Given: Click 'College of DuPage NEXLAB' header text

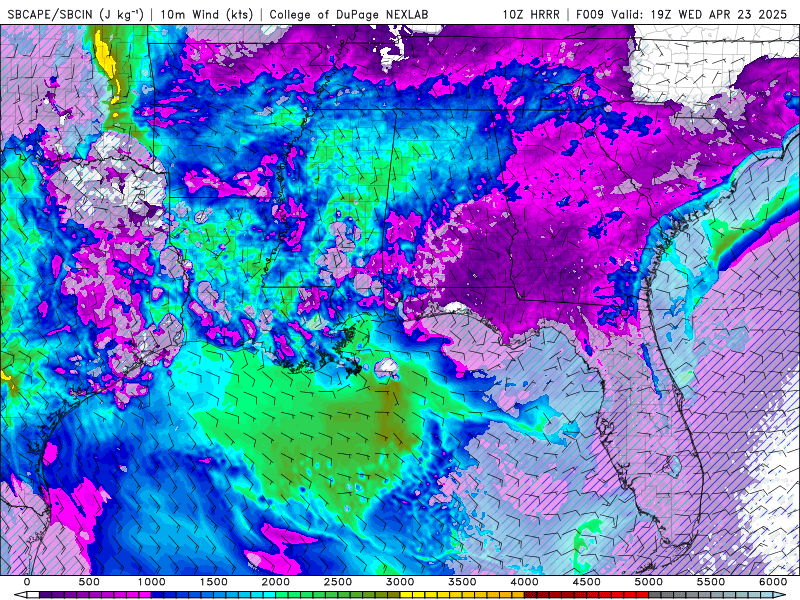Looking at the screenshot, I should point(348,14).
